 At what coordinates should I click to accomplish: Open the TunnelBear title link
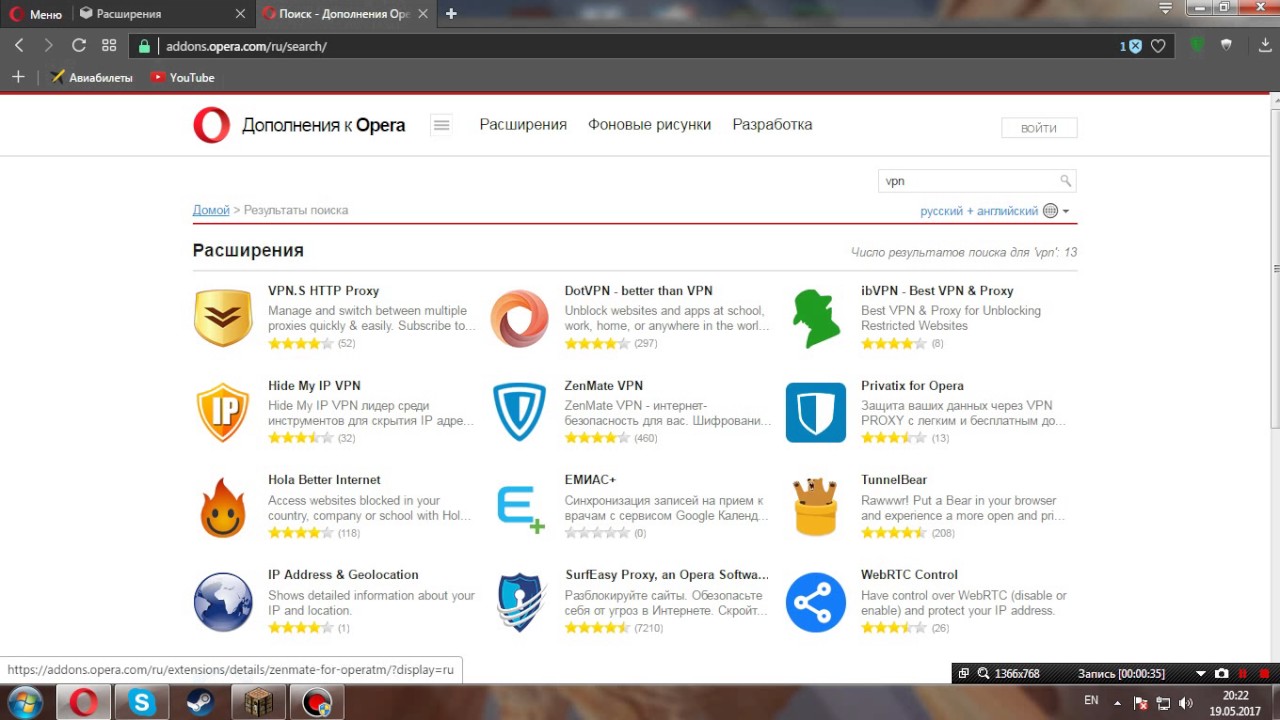coord(894,480)
